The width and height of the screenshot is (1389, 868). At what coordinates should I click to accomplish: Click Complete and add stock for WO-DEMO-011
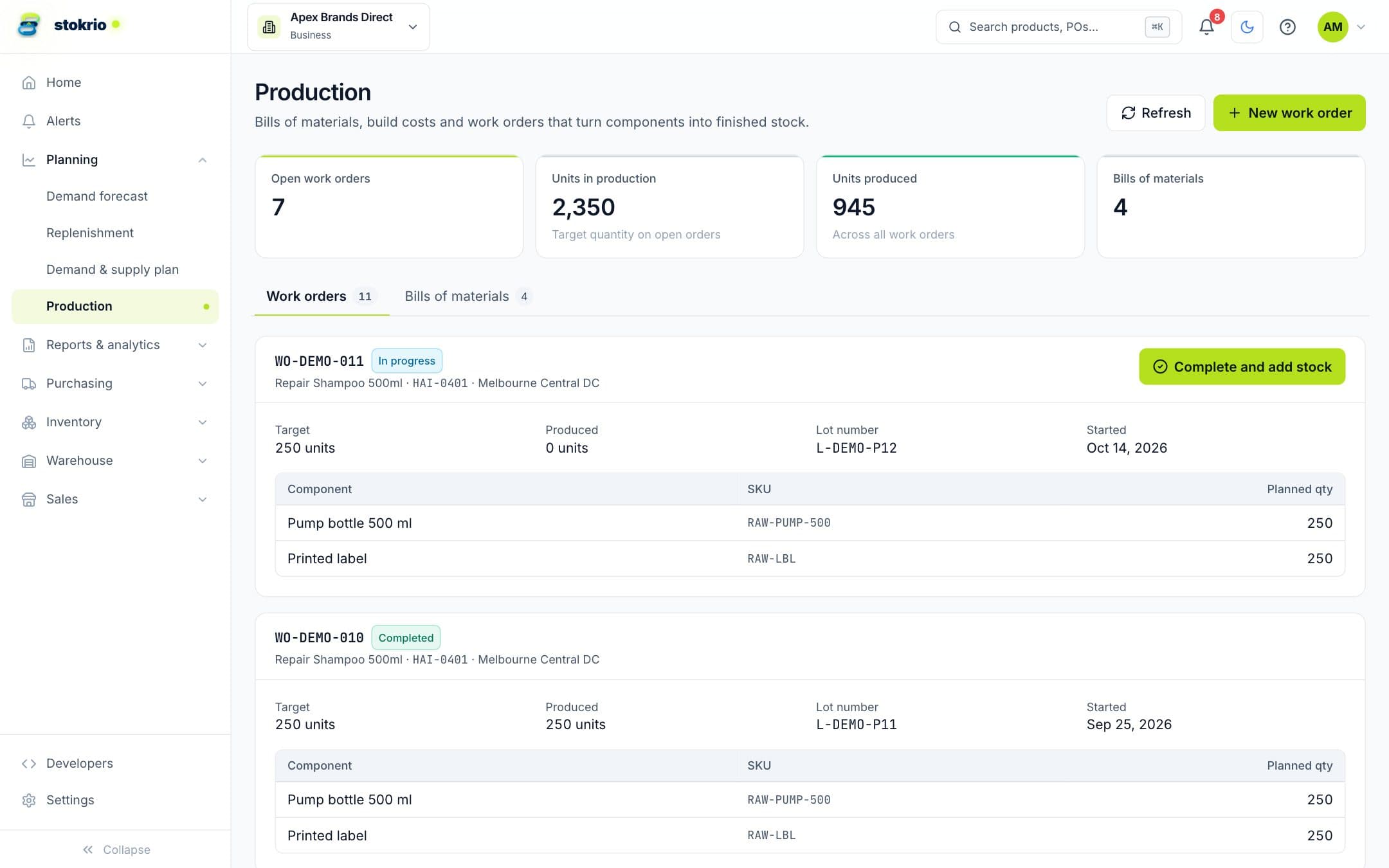tap(1242, 366)
